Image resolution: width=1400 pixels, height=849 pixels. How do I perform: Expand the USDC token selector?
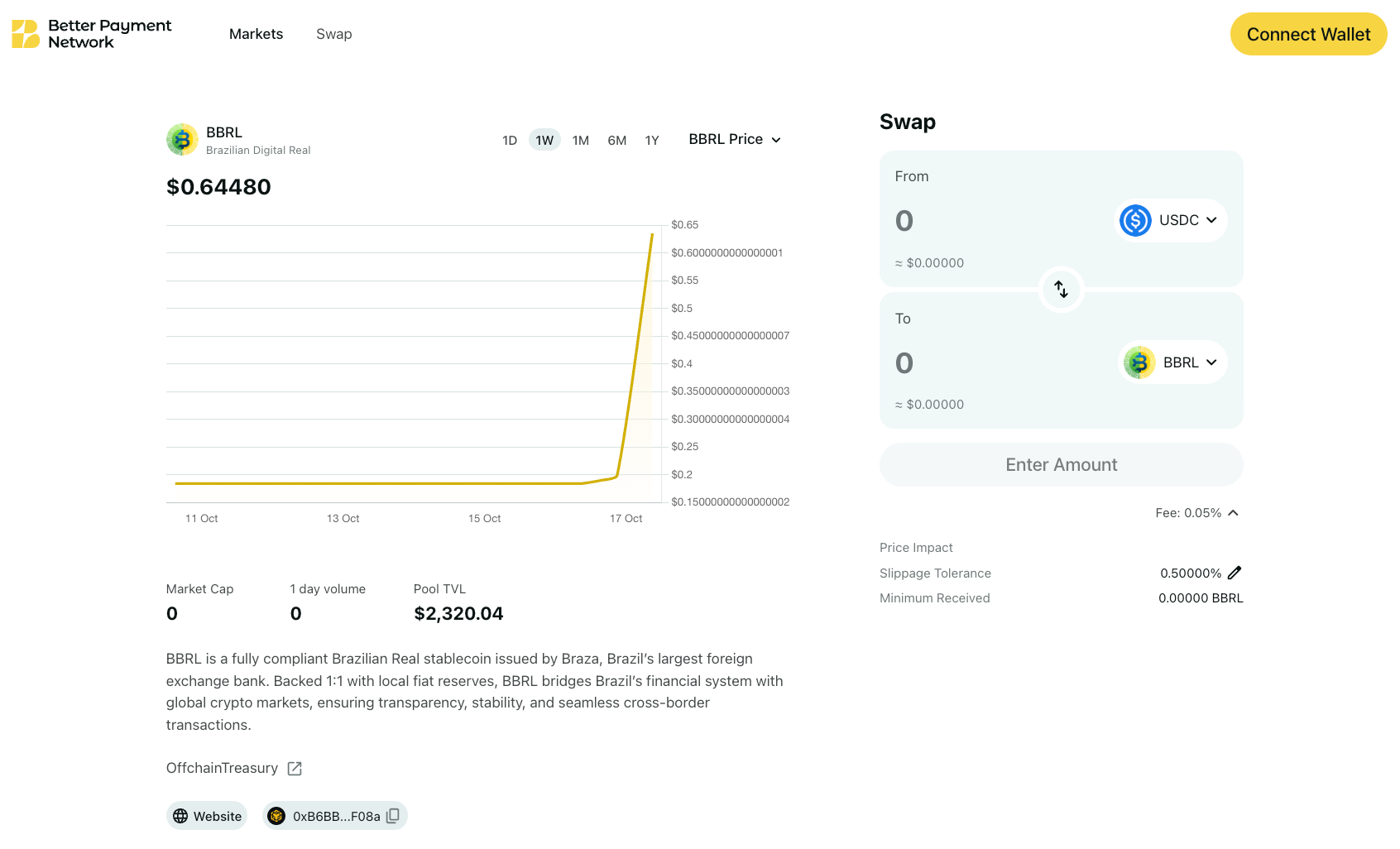tap(1172, 220)
